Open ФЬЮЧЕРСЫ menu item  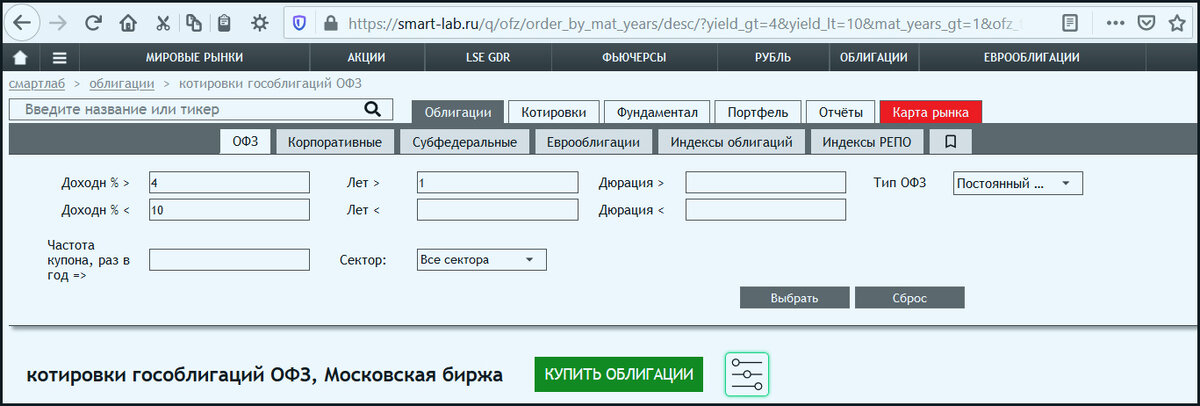click(634, 58)
